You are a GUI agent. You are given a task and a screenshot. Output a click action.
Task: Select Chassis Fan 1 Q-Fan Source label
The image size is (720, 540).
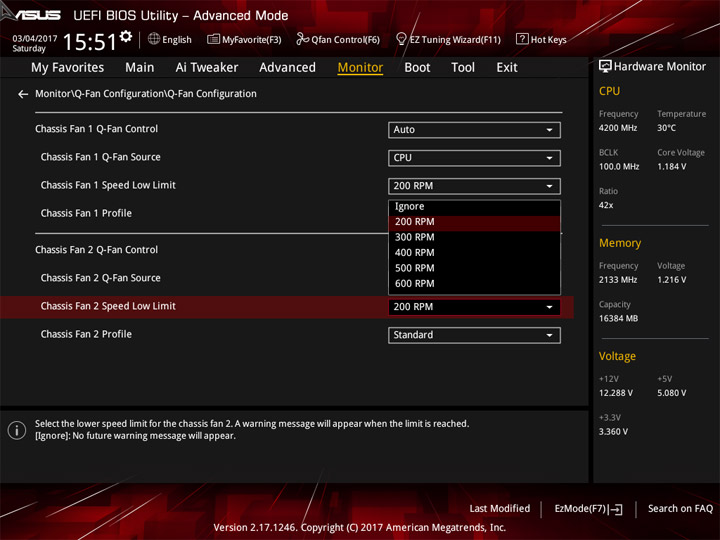tap(101, 157)
